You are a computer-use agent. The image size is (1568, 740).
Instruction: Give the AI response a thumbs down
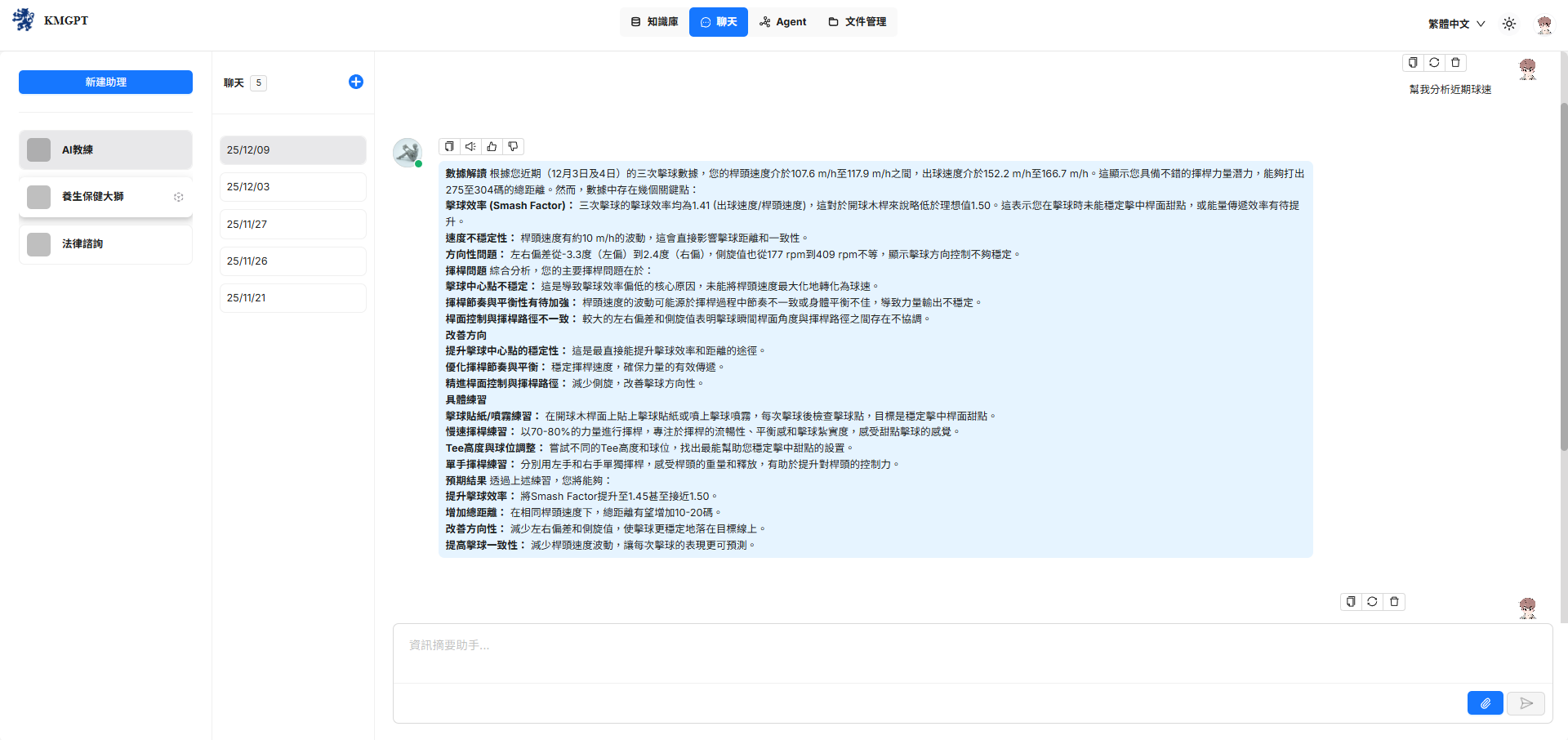pyautogui.click(x=513, y=147)
